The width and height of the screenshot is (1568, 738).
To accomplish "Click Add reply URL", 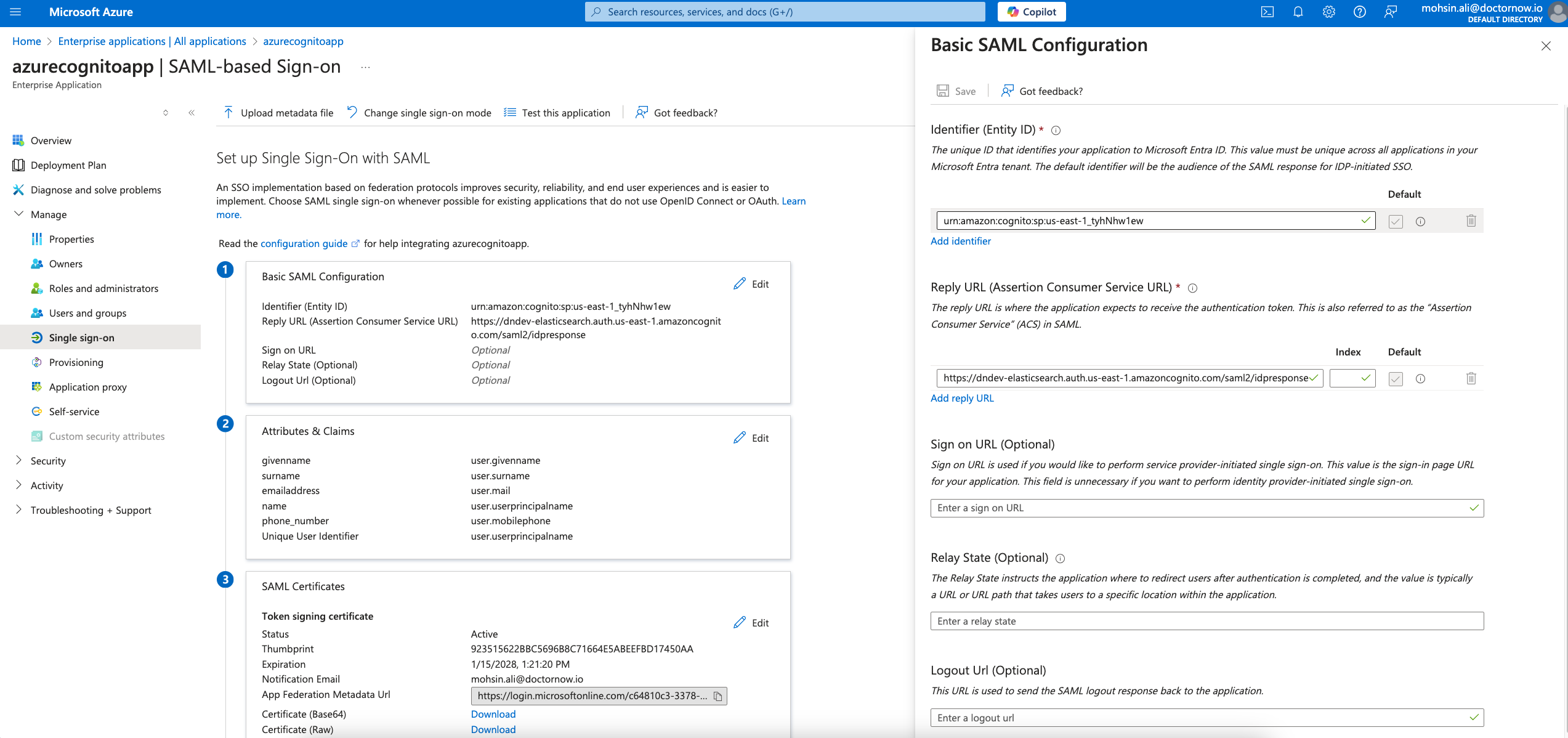I will point(962,398).
